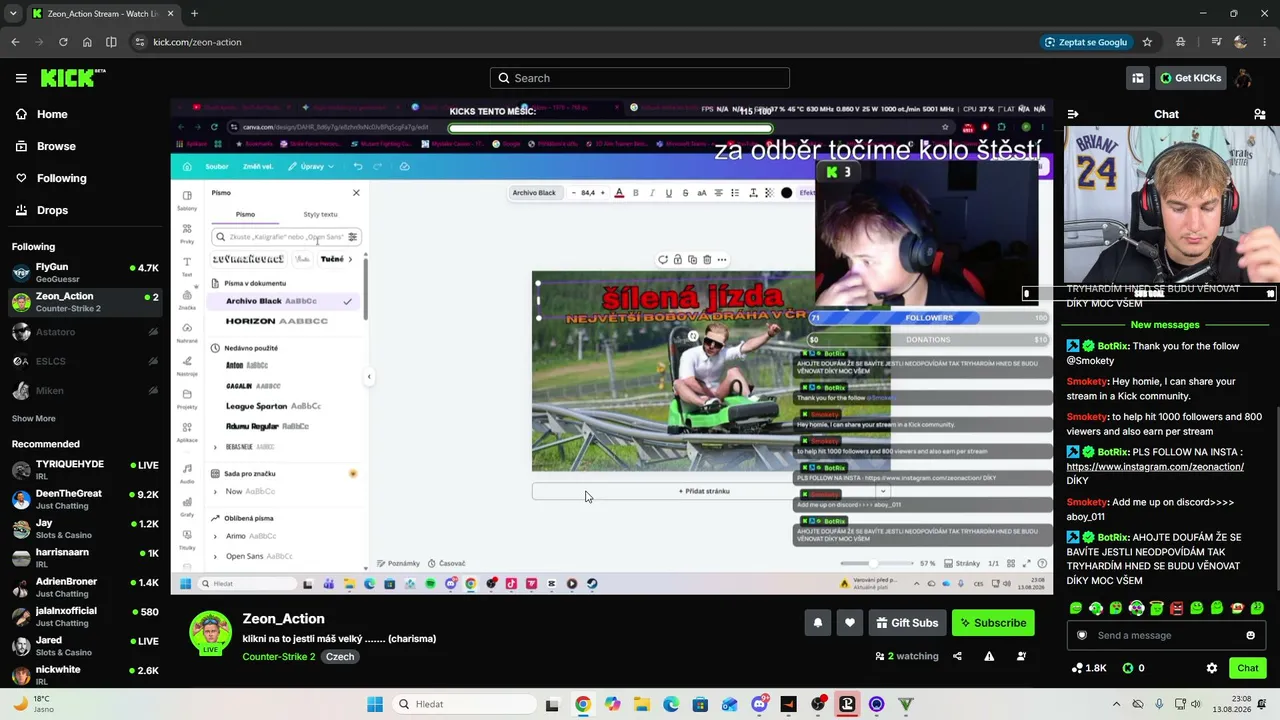
Task: Toggle bold in Canva toolbar
Action: 636,193
